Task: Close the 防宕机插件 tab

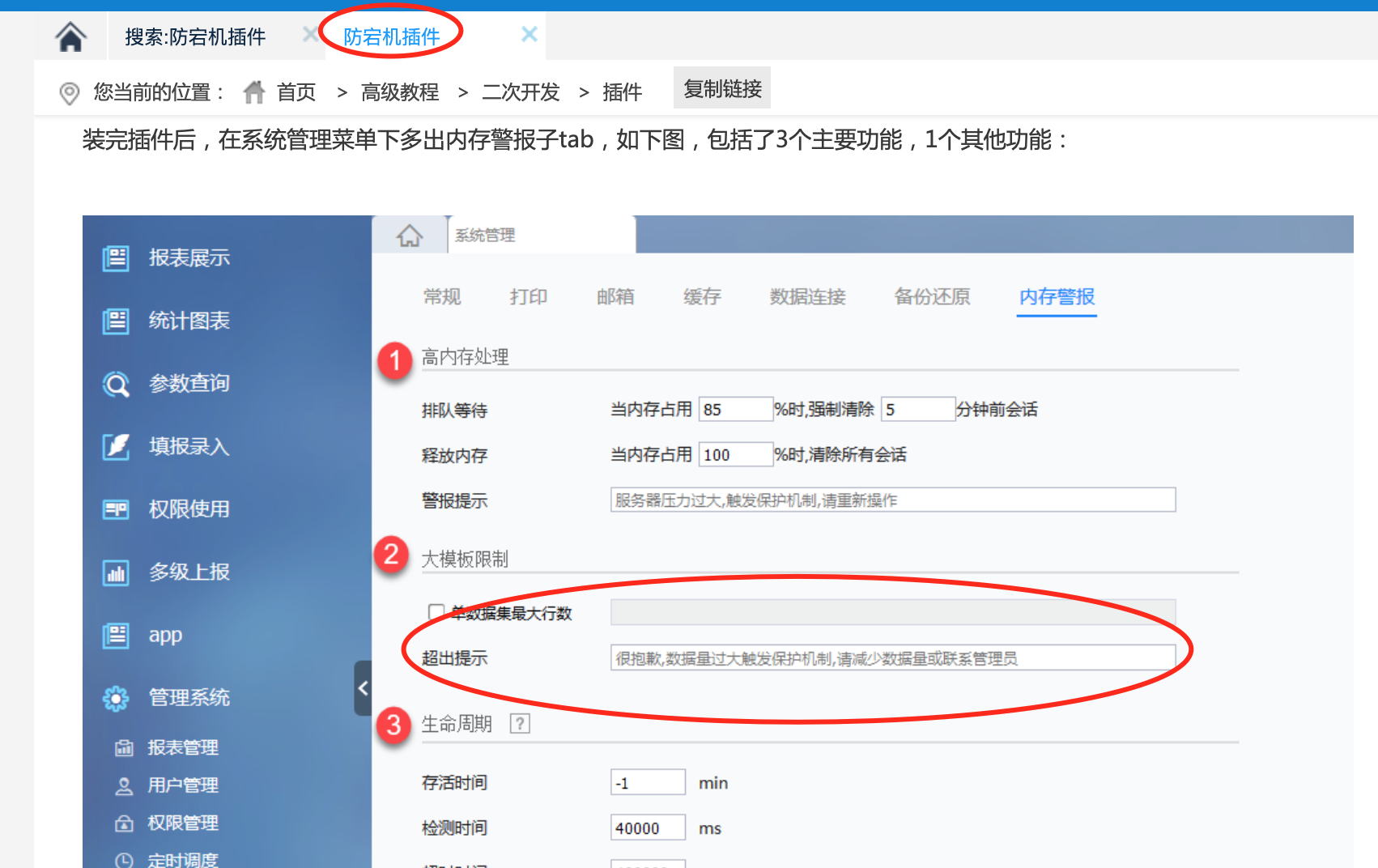Action: pos(529,34)
